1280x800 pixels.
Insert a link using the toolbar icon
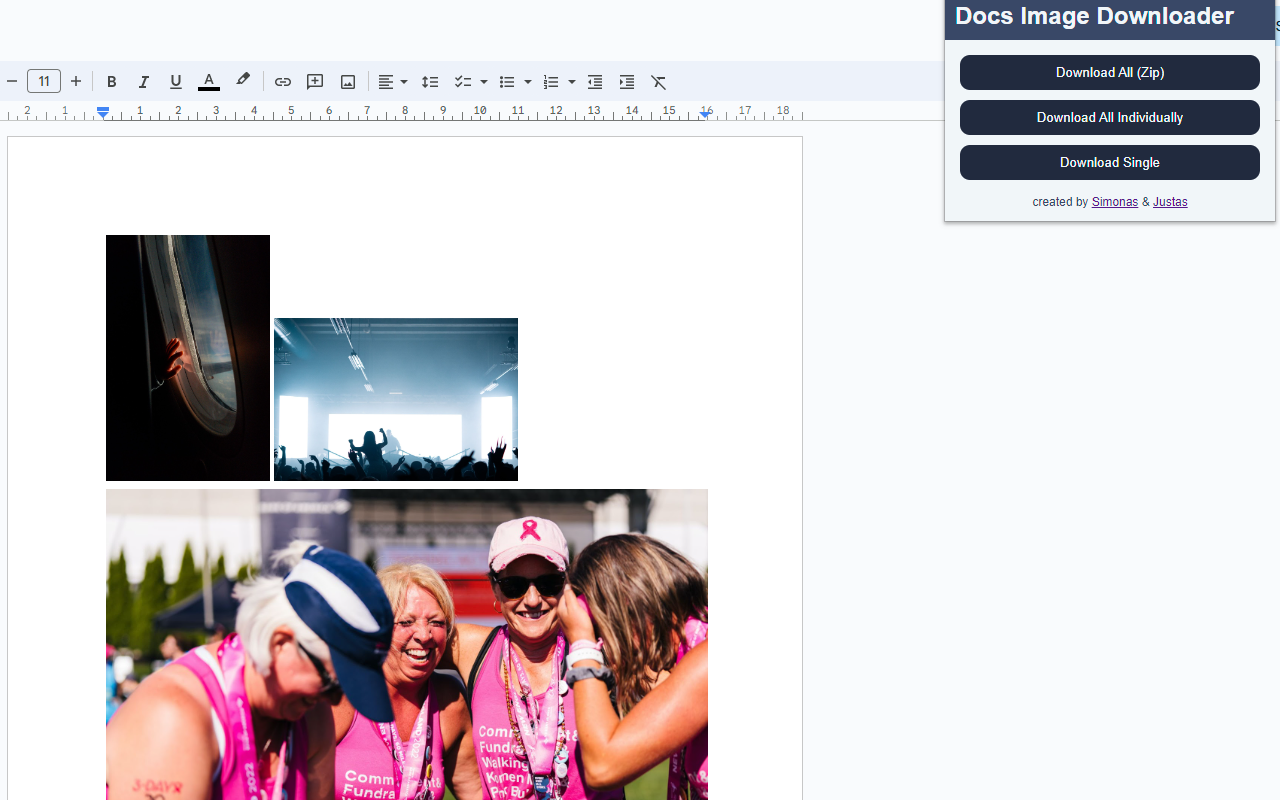tap(283, 82)
